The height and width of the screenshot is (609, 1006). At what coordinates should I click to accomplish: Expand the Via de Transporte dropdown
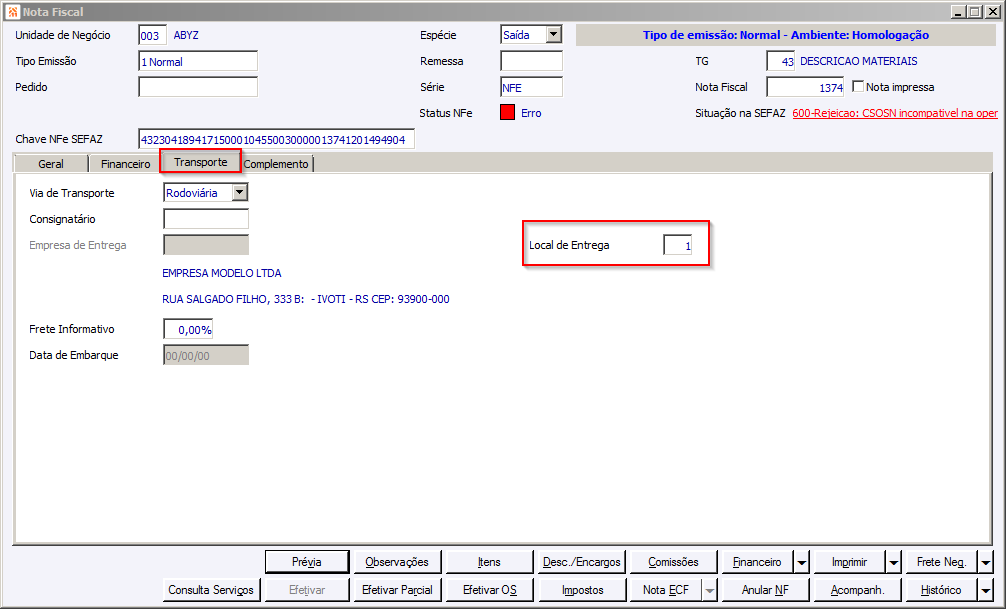coord(240,192)
